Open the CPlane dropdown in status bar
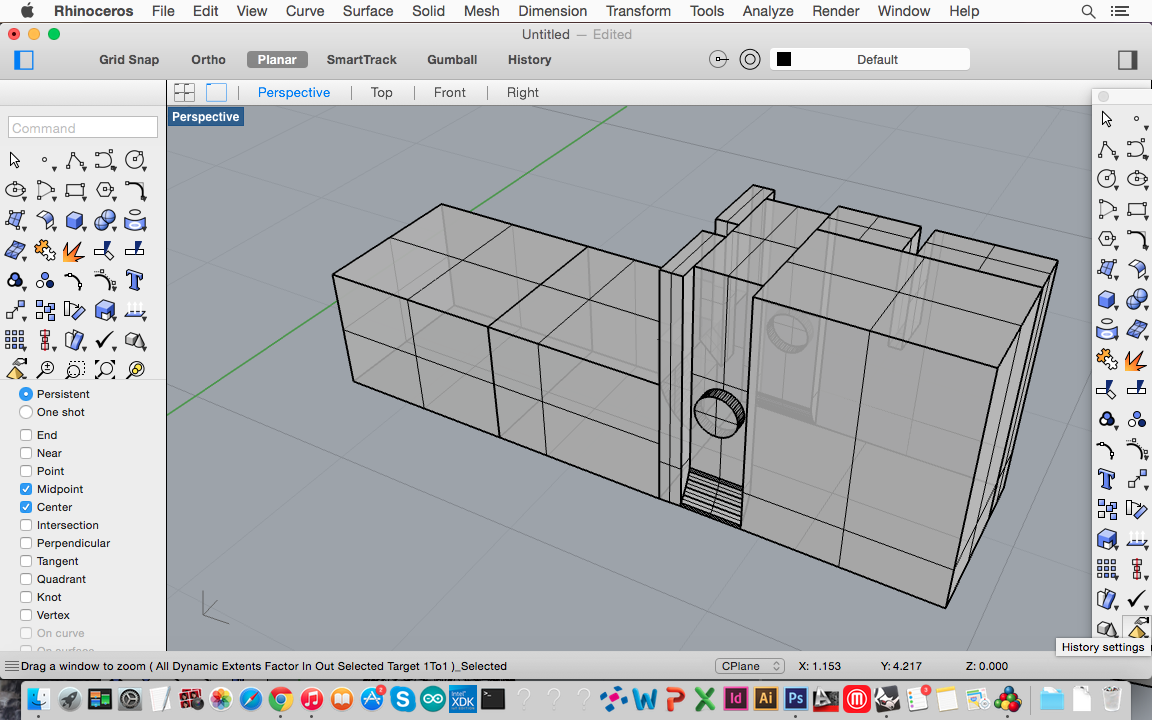This screenshot has height=720, width=1152. coord(751,666)
